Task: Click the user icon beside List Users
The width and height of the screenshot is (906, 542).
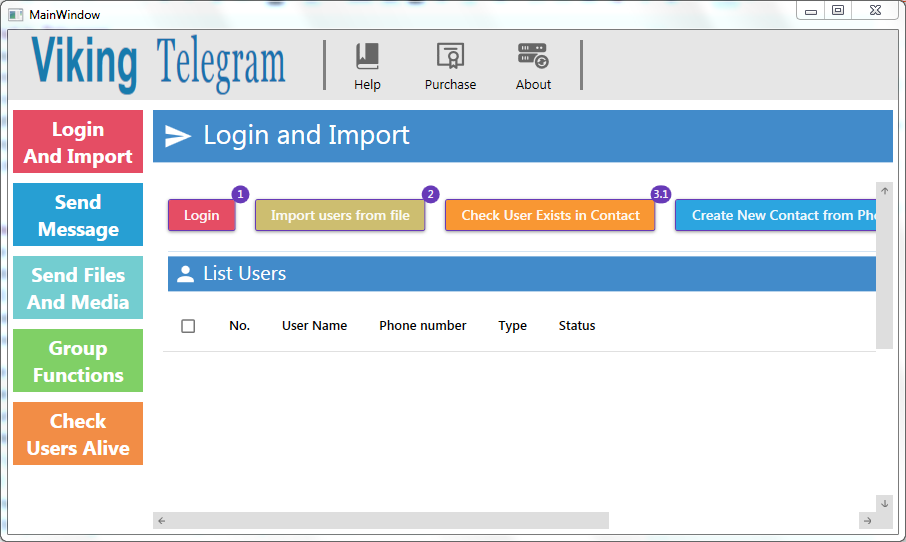Action: click(x=185, y=274)
